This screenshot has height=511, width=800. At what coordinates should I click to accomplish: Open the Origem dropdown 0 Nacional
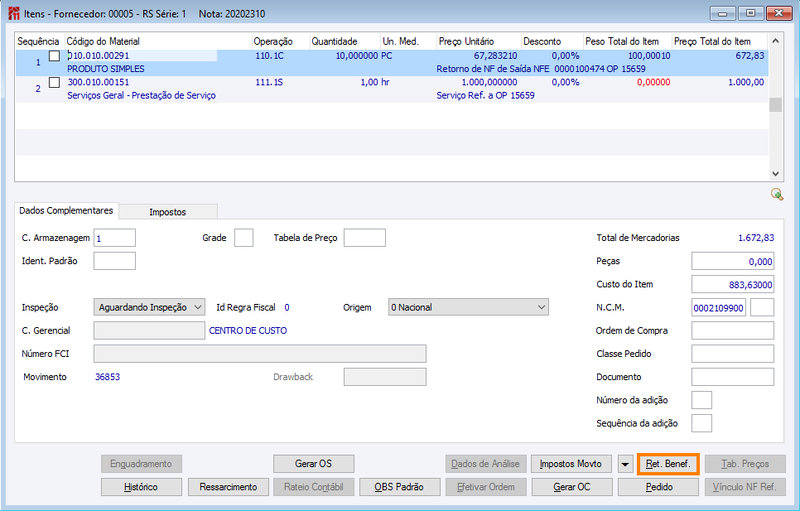point(468,307)
